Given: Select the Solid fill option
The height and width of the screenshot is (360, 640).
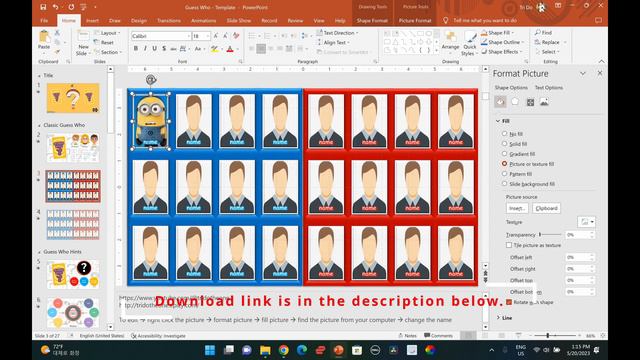Looking at the screenshot, I should tap(504, 144).
